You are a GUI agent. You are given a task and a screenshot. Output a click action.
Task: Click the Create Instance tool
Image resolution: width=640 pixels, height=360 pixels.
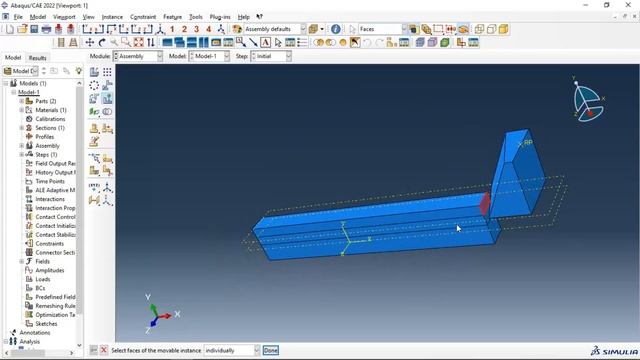(94, 72)
